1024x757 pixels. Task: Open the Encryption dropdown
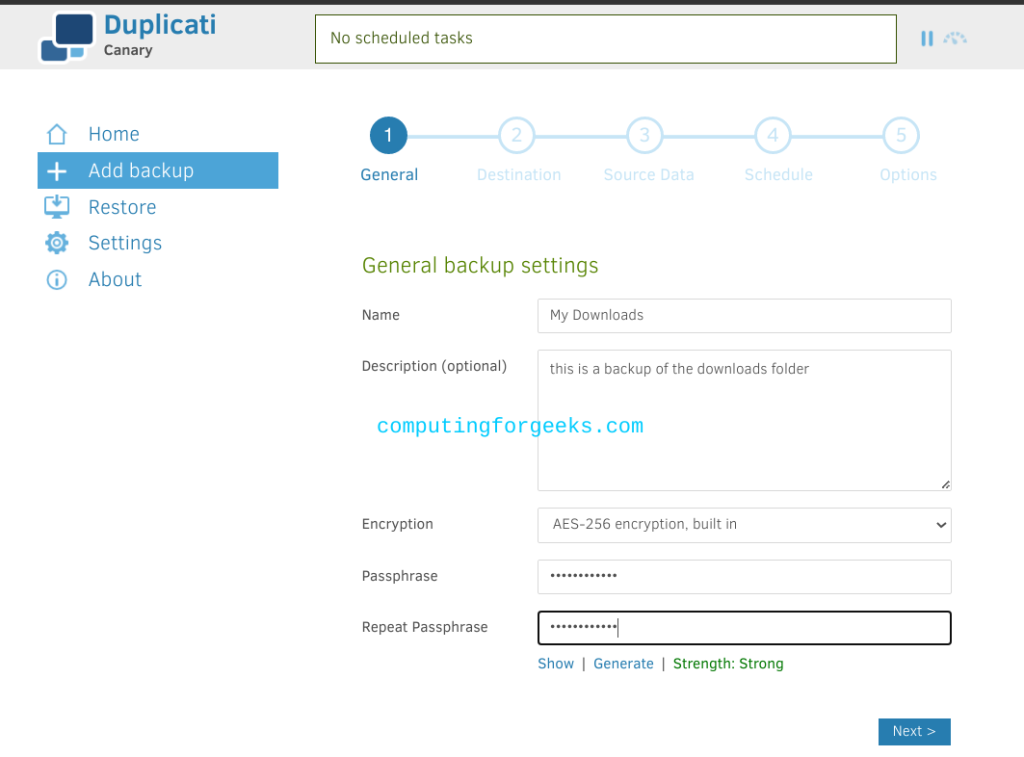pos(744,525)
